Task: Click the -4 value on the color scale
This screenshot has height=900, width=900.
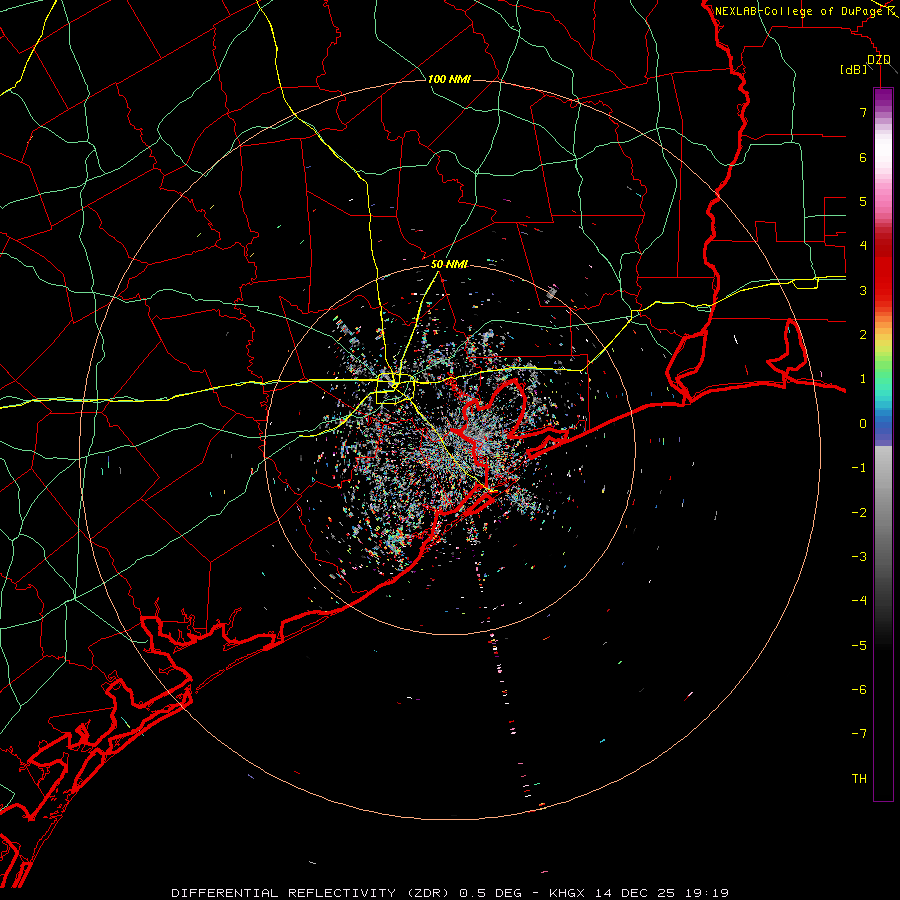Action: (859, 600)
